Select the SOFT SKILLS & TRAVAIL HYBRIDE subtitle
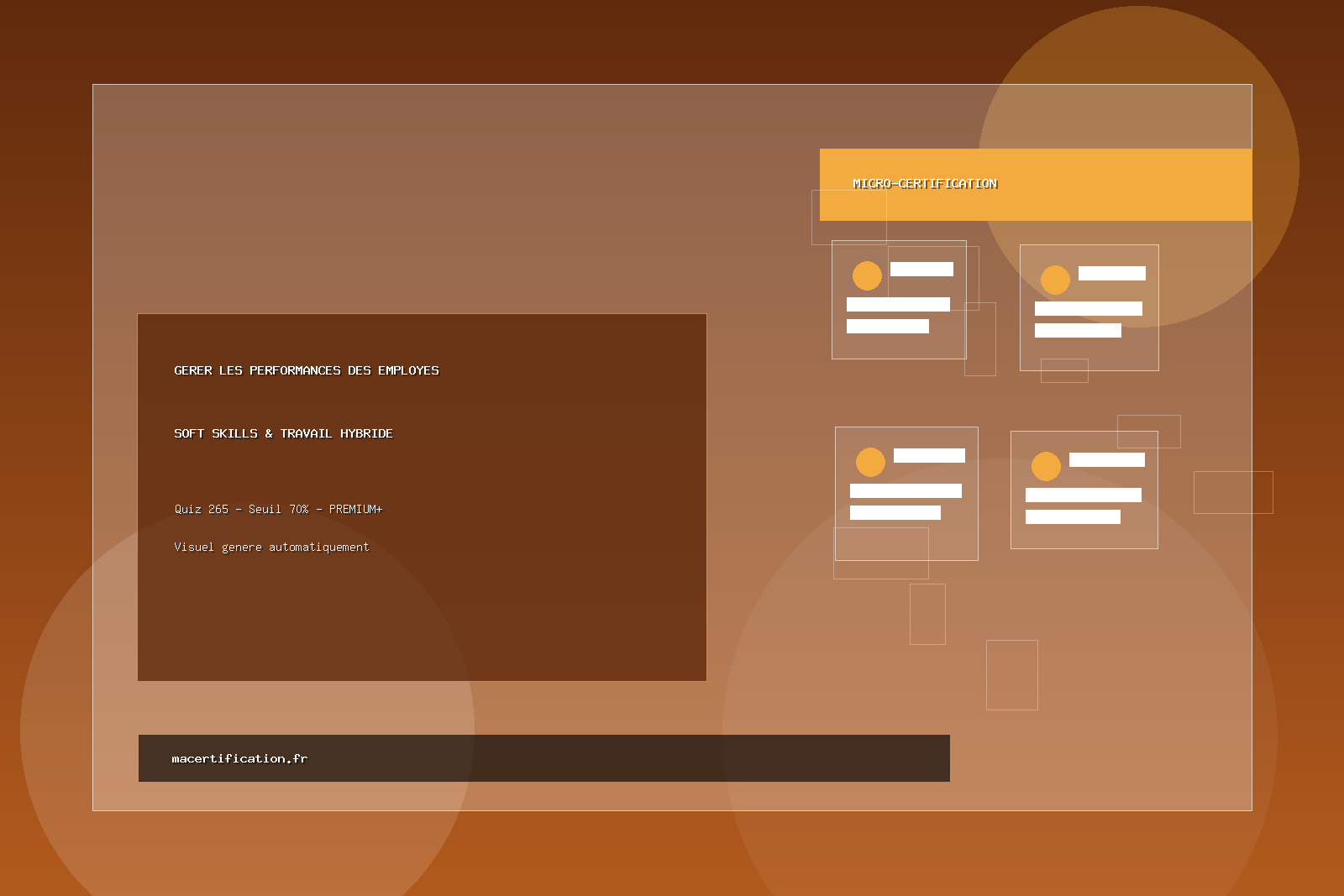The height and width of the screenshot is (896, 1344). 283,433
